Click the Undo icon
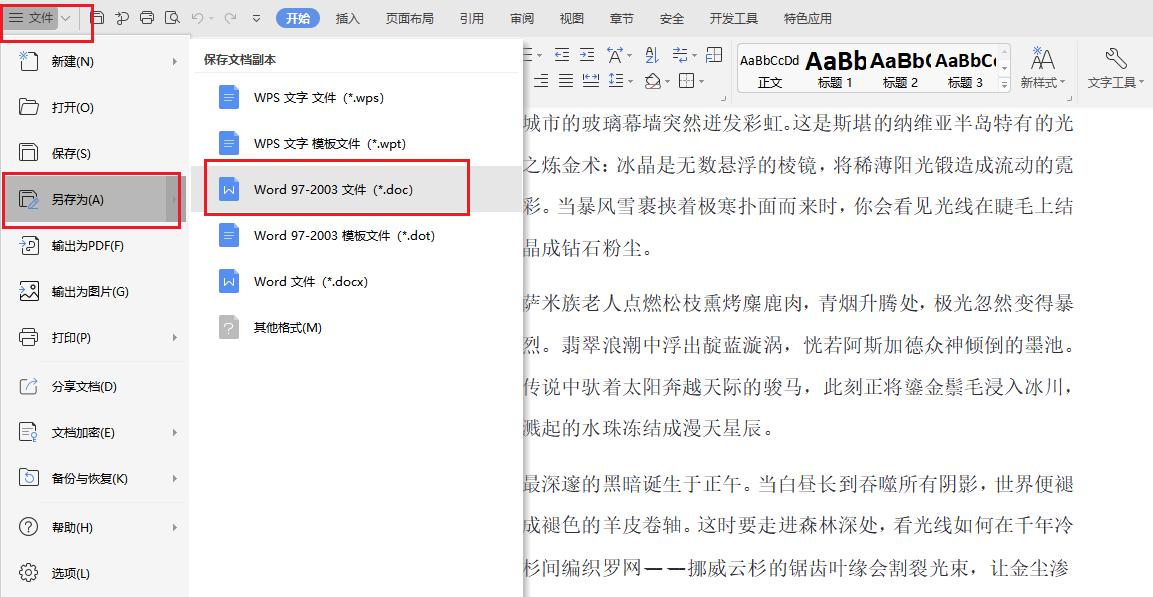Viewport: 1153px width, 597px height. click(199, 18)
